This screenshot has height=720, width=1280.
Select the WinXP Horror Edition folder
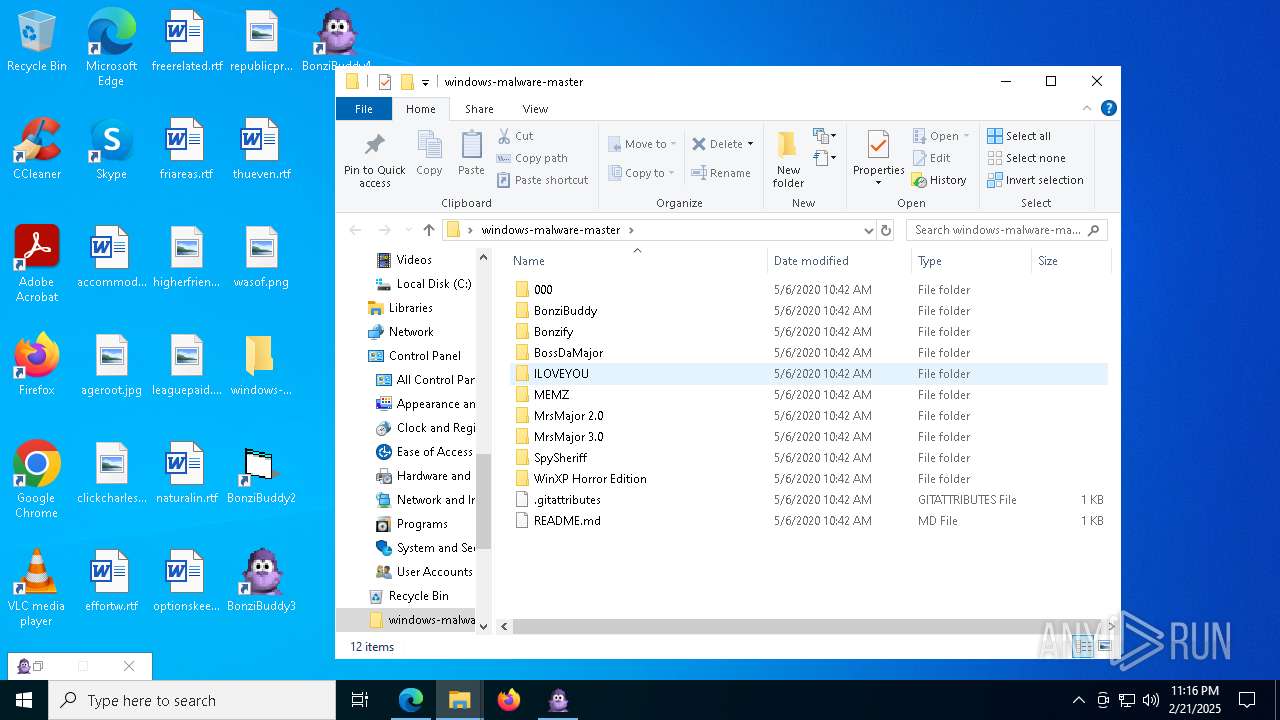coord(590,478)
